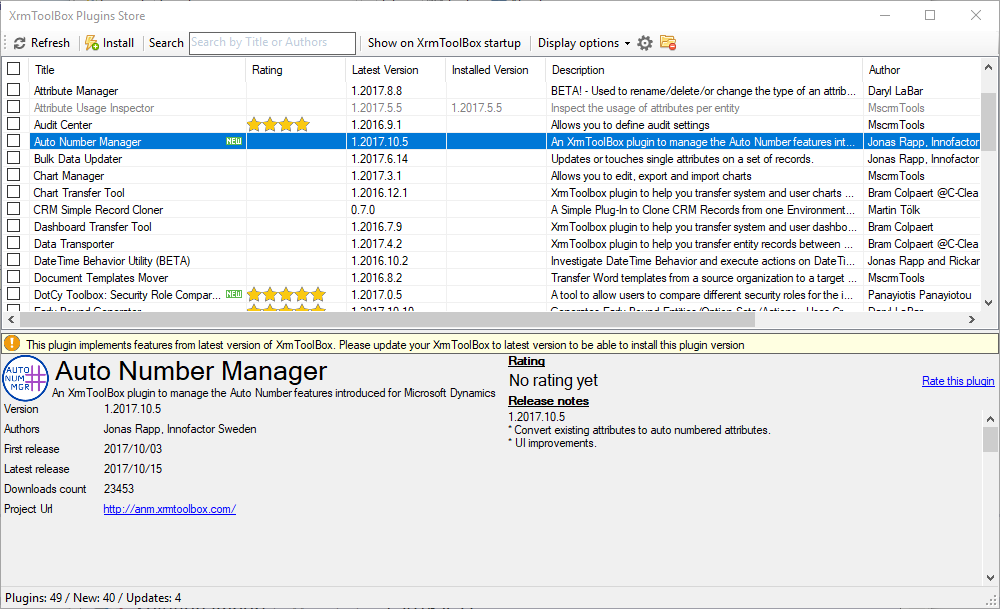Click the Release notes heading
1000x609 pixels.
(x=548, y=401)
